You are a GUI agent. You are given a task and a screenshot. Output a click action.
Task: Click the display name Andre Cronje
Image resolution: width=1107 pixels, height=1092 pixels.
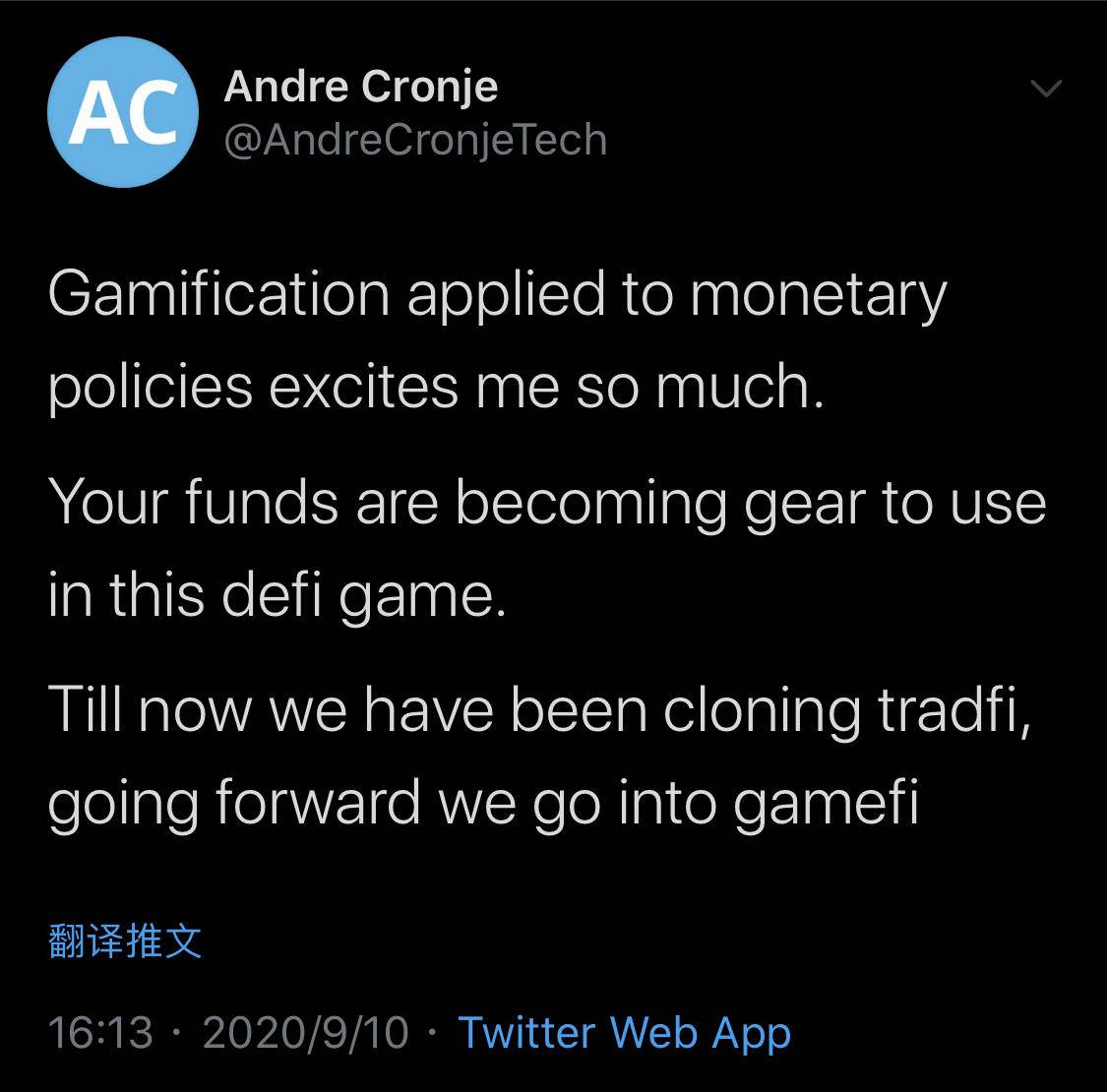361,86
